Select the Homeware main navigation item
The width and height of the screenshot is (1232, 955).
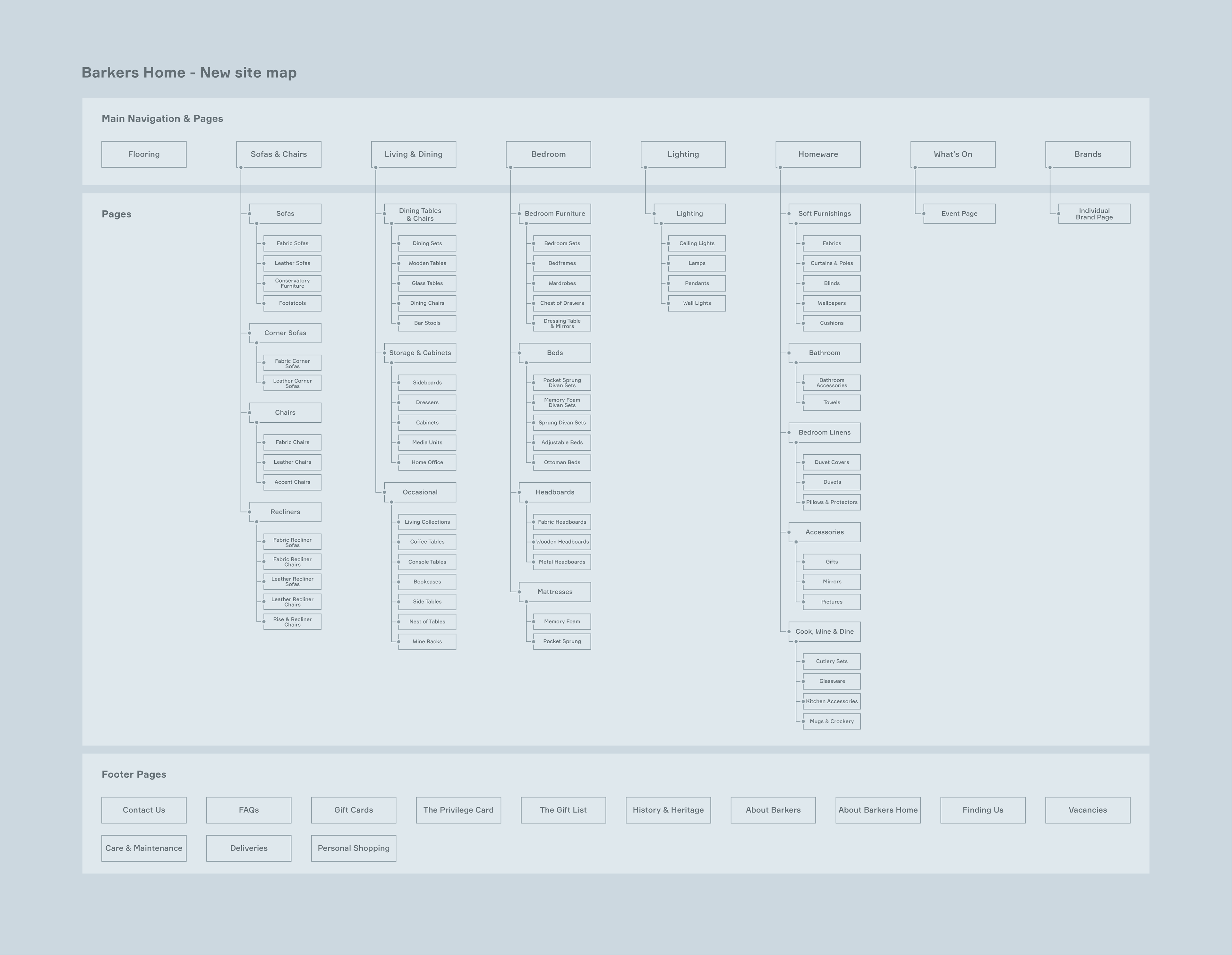click(x=818, y=154)
